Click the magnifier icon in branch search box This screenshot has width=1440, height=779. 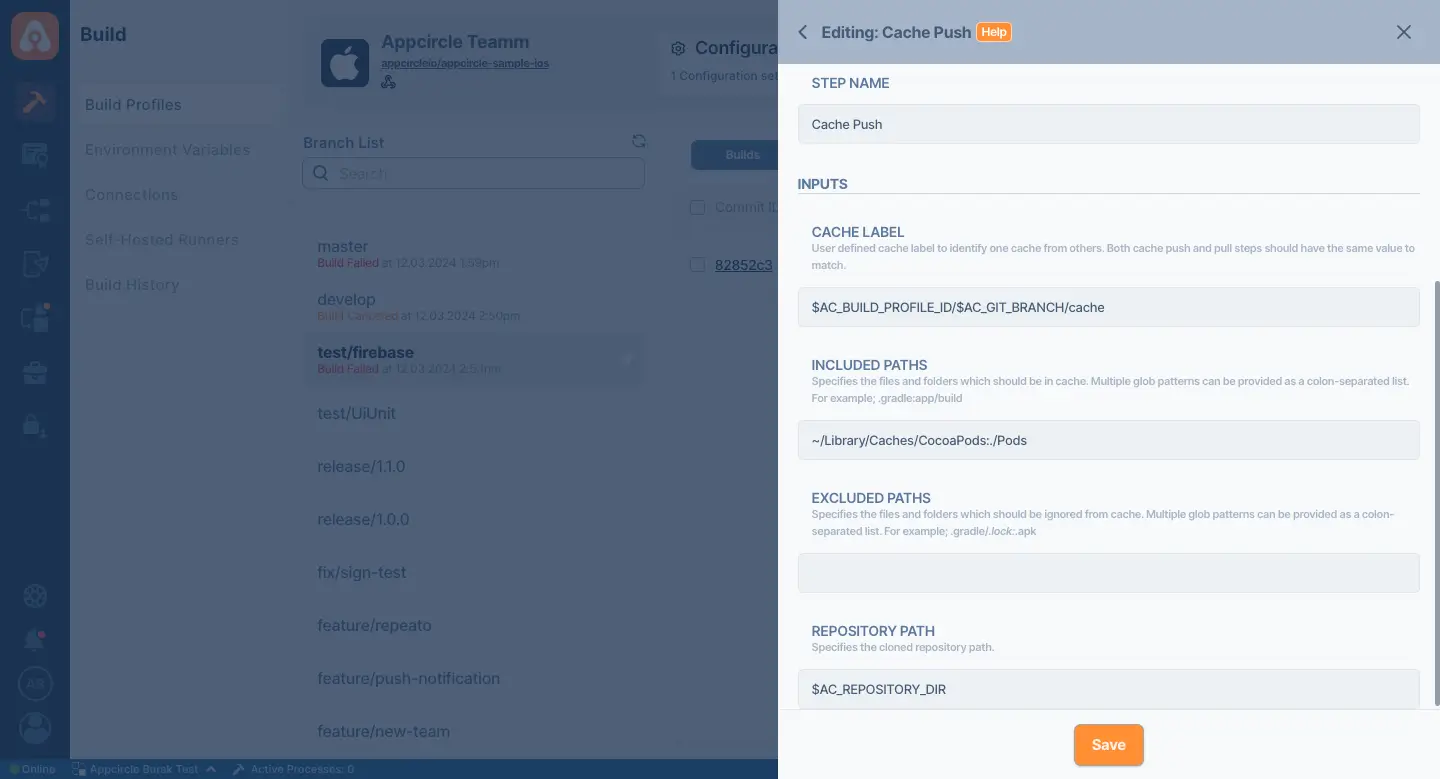(x=320, y=173)
